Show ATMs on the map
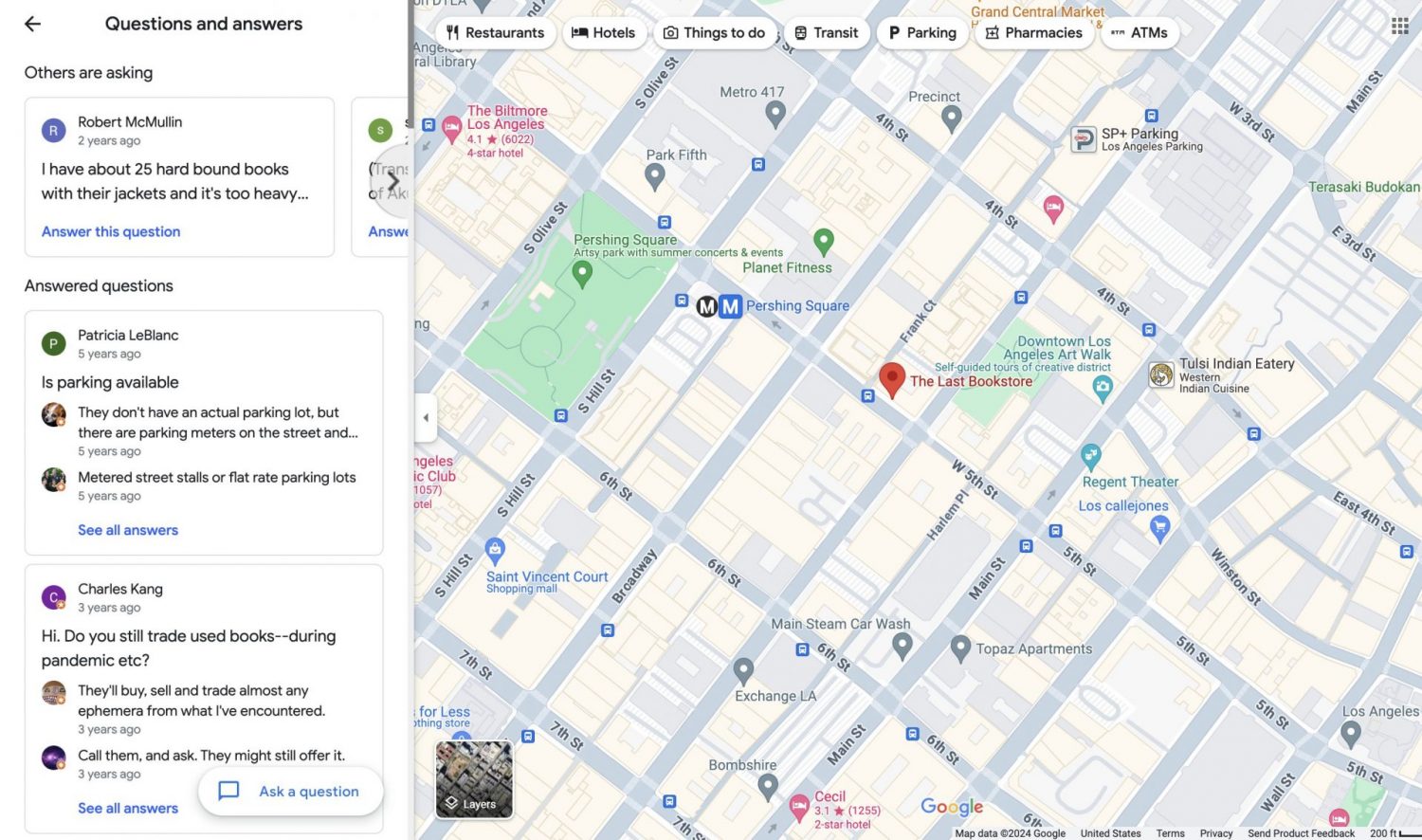1422x840 pixels. (x=1139, y=32)
